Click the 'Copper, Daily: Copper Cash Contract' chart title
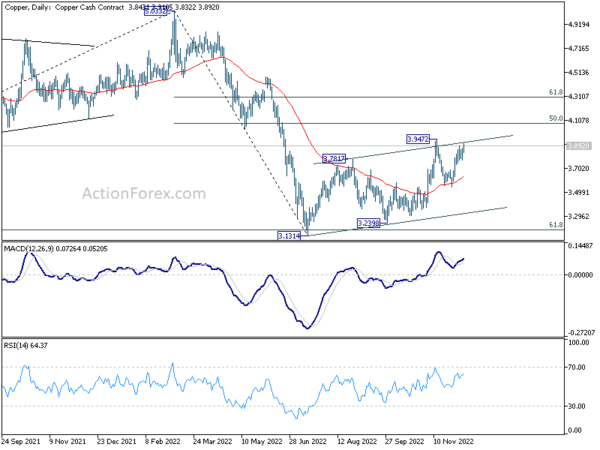The image size is (600, 450). [64, 7]
